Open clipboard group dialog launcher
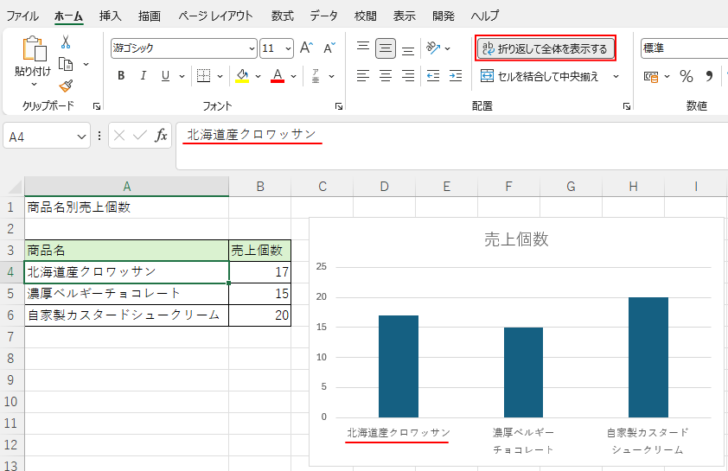This screenshot has height=471, width=728. 97,106
